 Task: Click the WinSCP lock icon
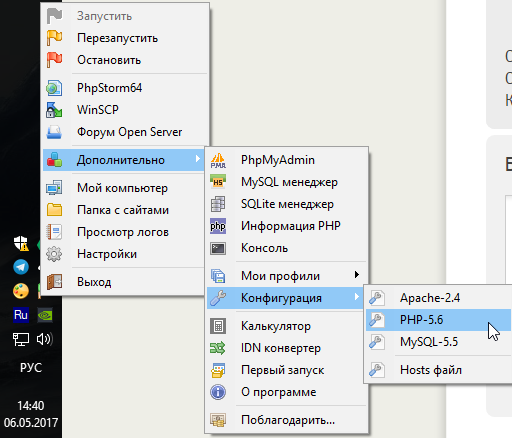point(54,110)
